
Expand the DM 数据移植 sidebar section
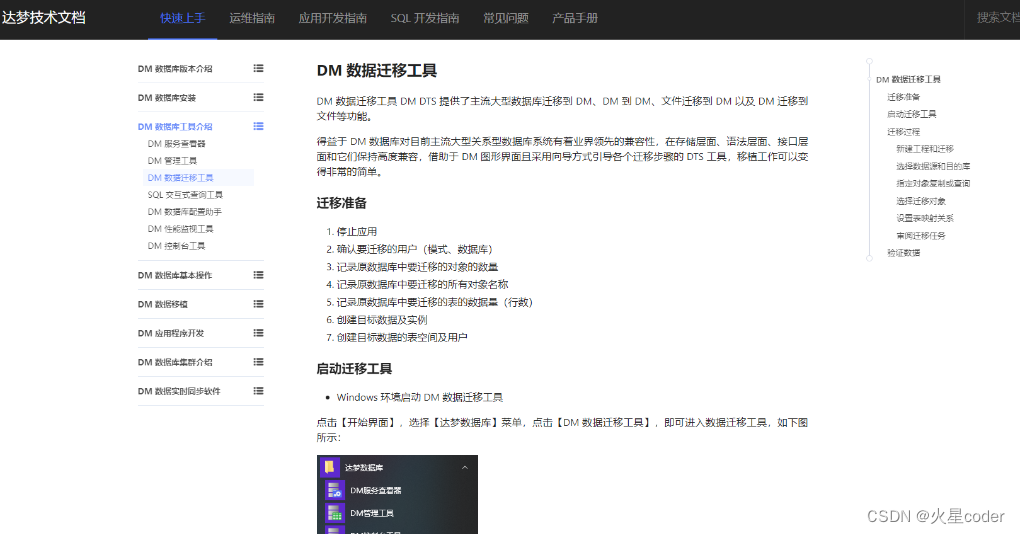163,304
